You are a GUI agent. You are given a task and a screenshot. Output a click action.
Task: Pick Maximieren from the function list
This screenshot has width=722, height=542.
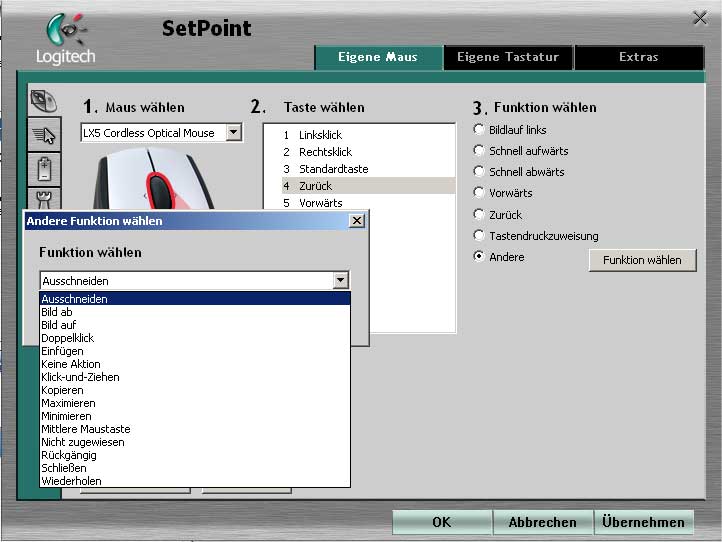(x=195, y=403)
